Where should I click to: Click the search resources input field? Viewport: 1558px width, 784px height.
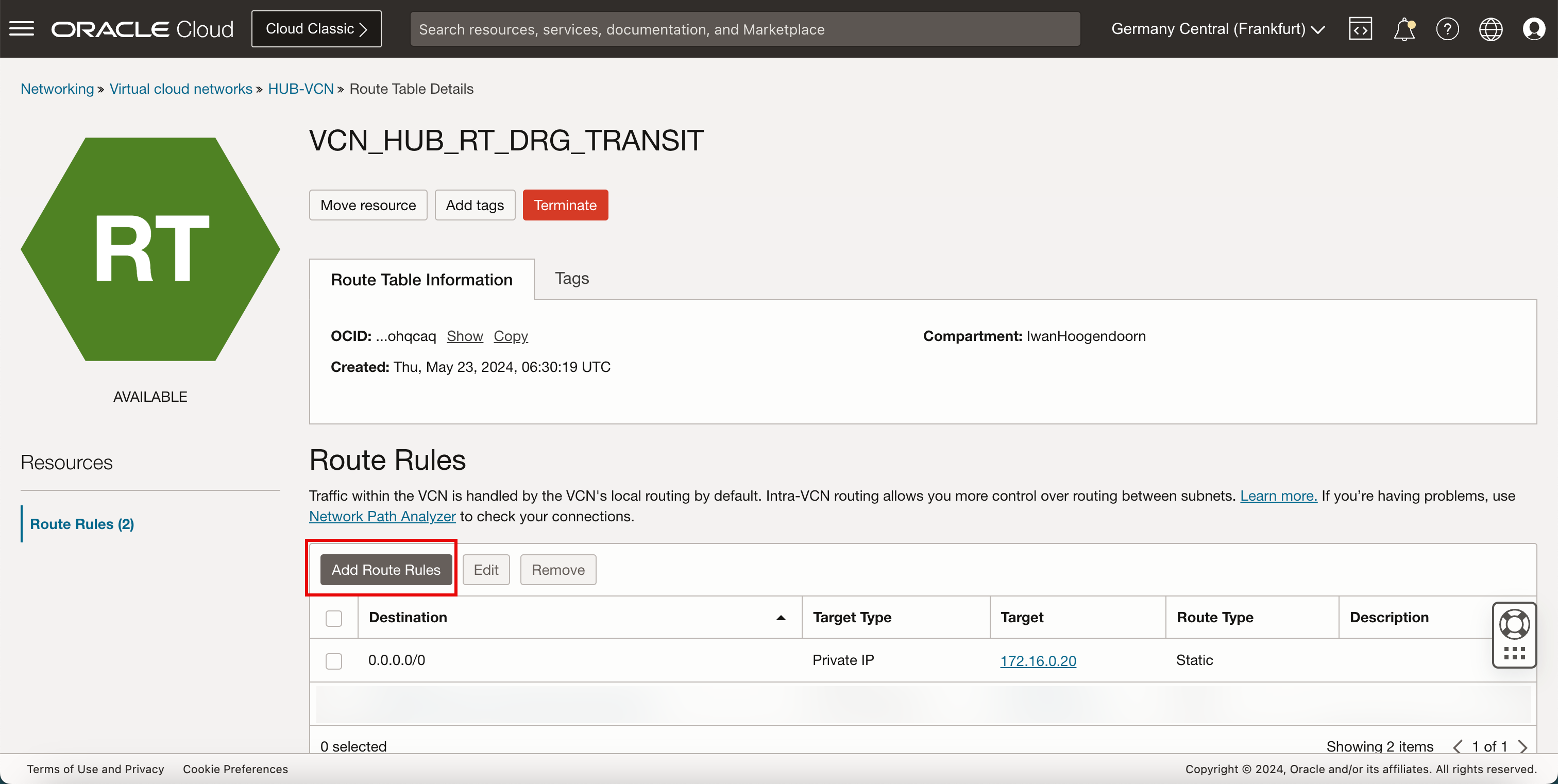coord(745,28)
